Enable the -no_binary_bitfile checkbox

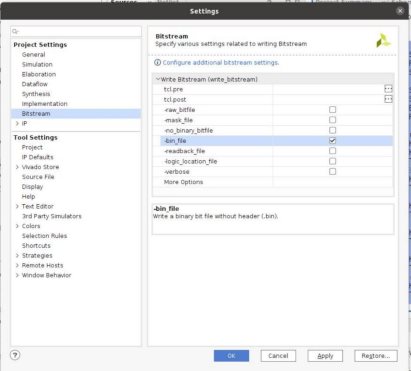coord(332,130)
